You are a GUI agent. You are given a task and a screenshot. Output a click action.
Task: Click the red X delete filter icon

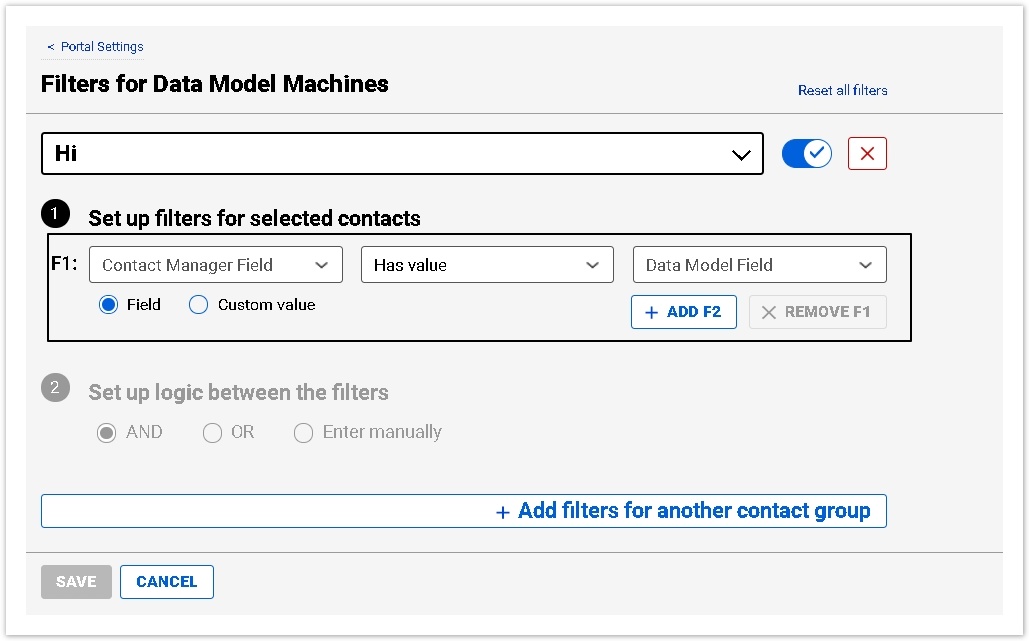pyautogui.click(x=867, y=154)
